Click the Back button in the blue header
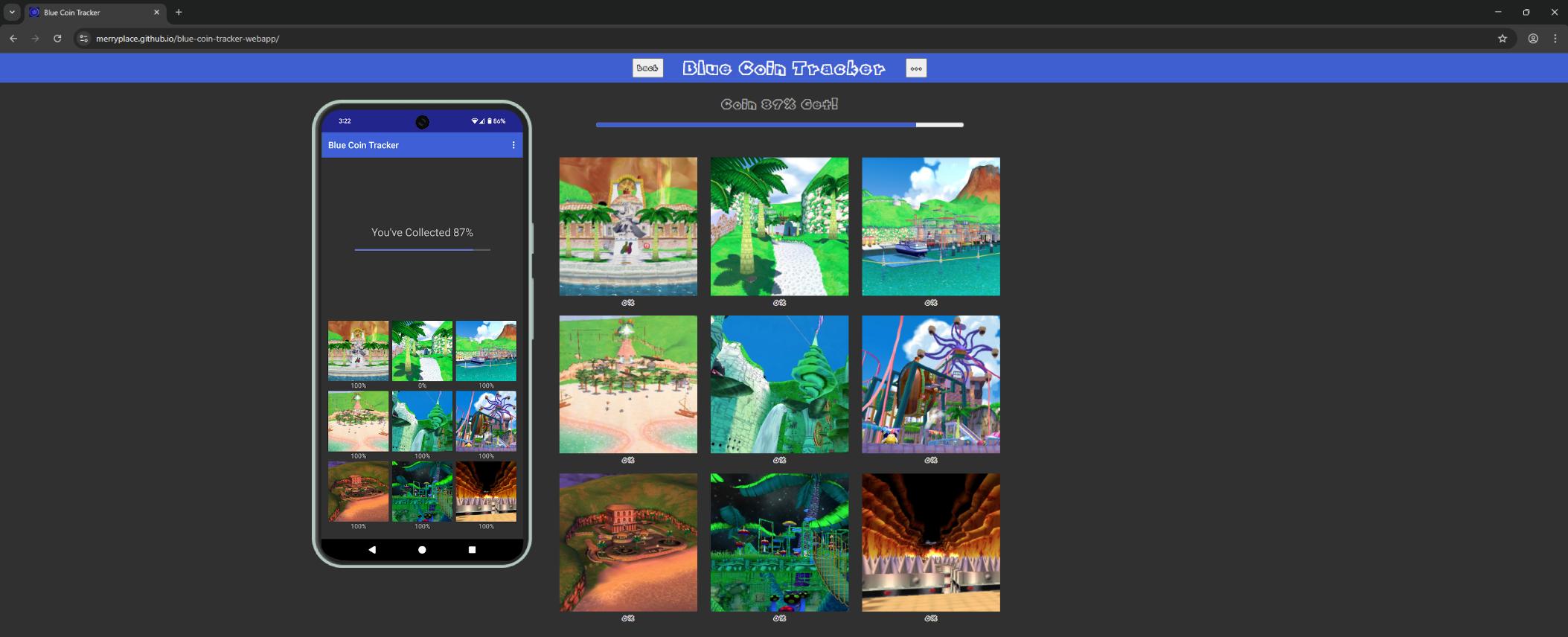Screen dimensions: 1568x637 point(647,68)
